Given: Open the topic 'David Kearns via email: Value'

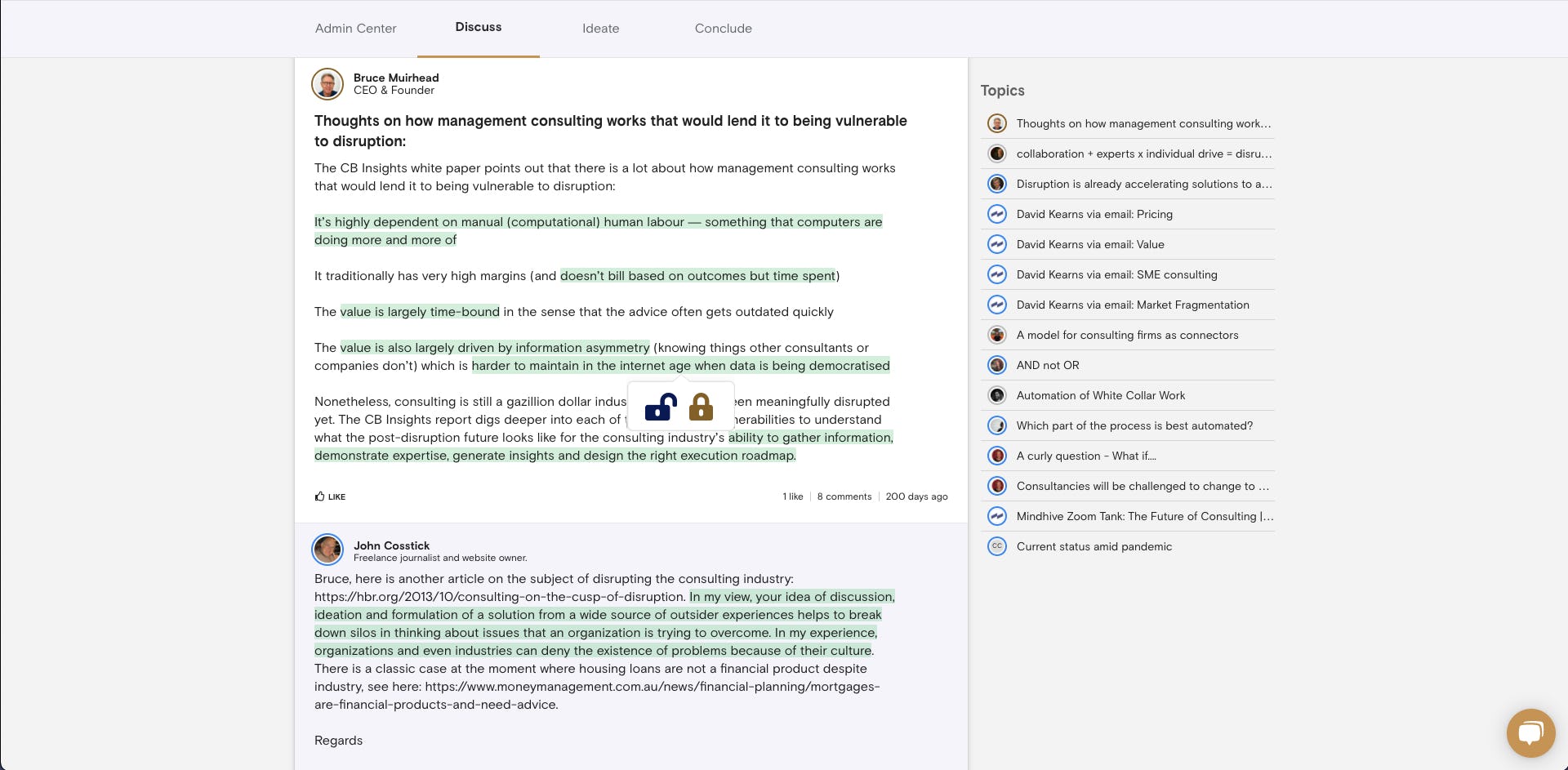Looking at the screenshot, I should pyautogui.click(x=1090, y=244).
